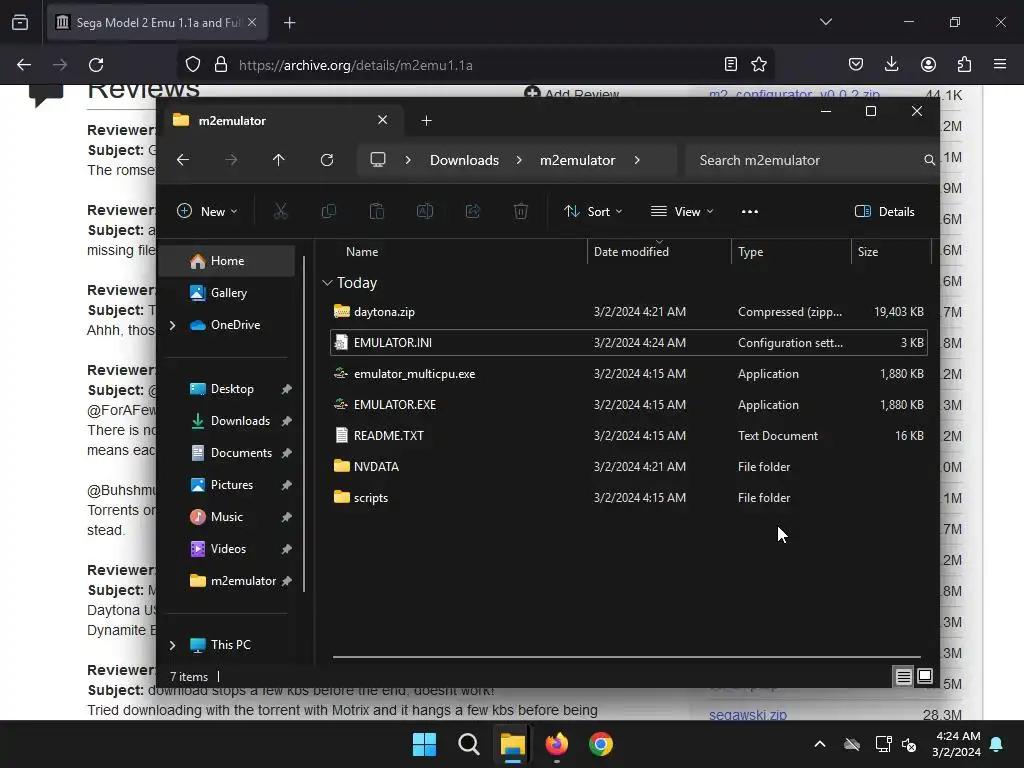
Task: Collapse the Today group
Action: tap(327, 283)
